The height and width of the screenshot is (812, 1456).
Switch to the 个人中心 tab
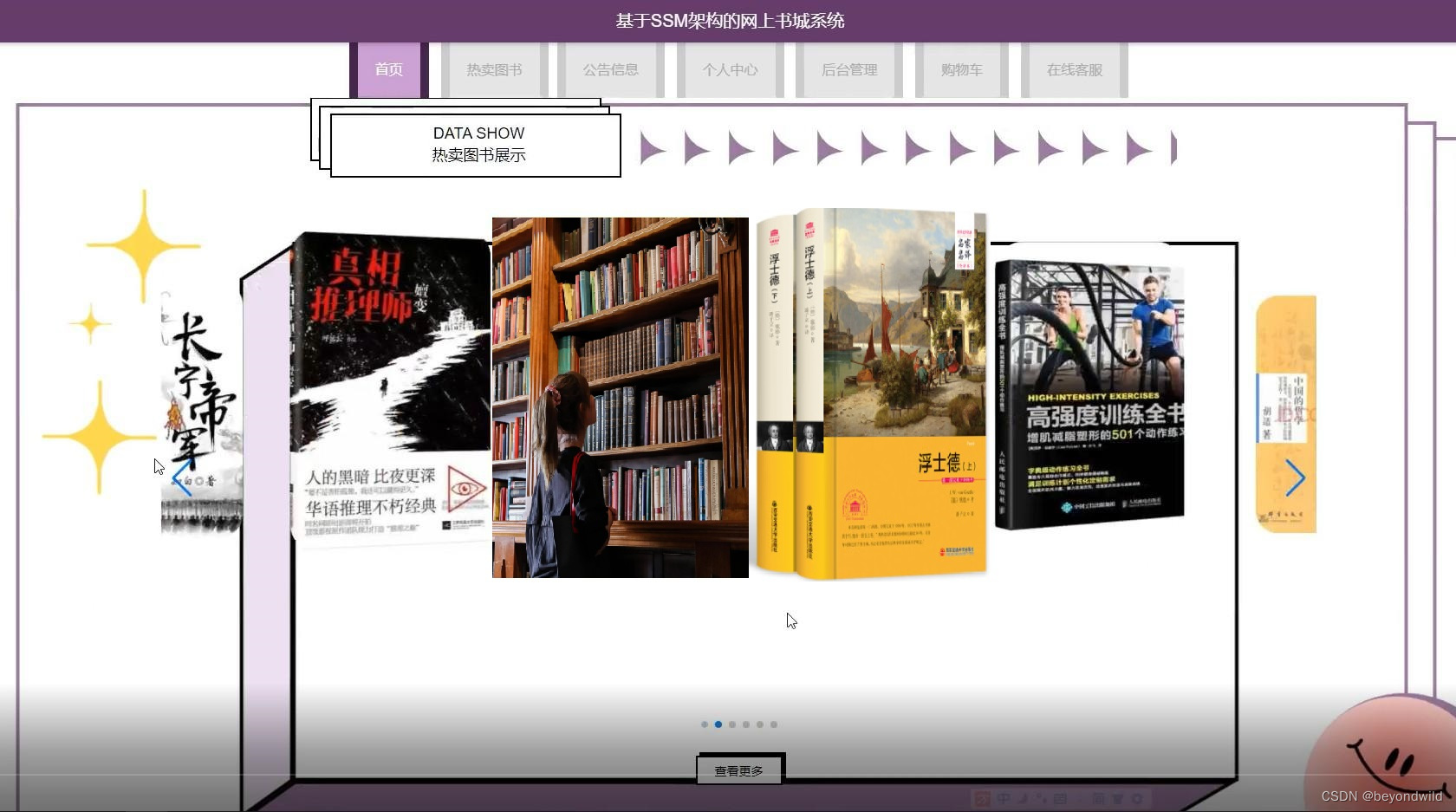tap(731, 70)
